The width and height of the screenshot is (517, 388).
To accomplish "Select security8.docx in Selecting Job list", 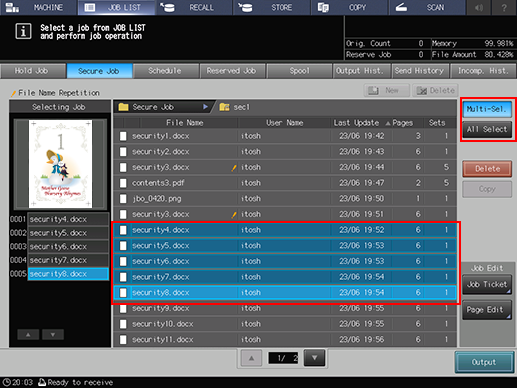I will pyautogui.click(x=68, y=274).
